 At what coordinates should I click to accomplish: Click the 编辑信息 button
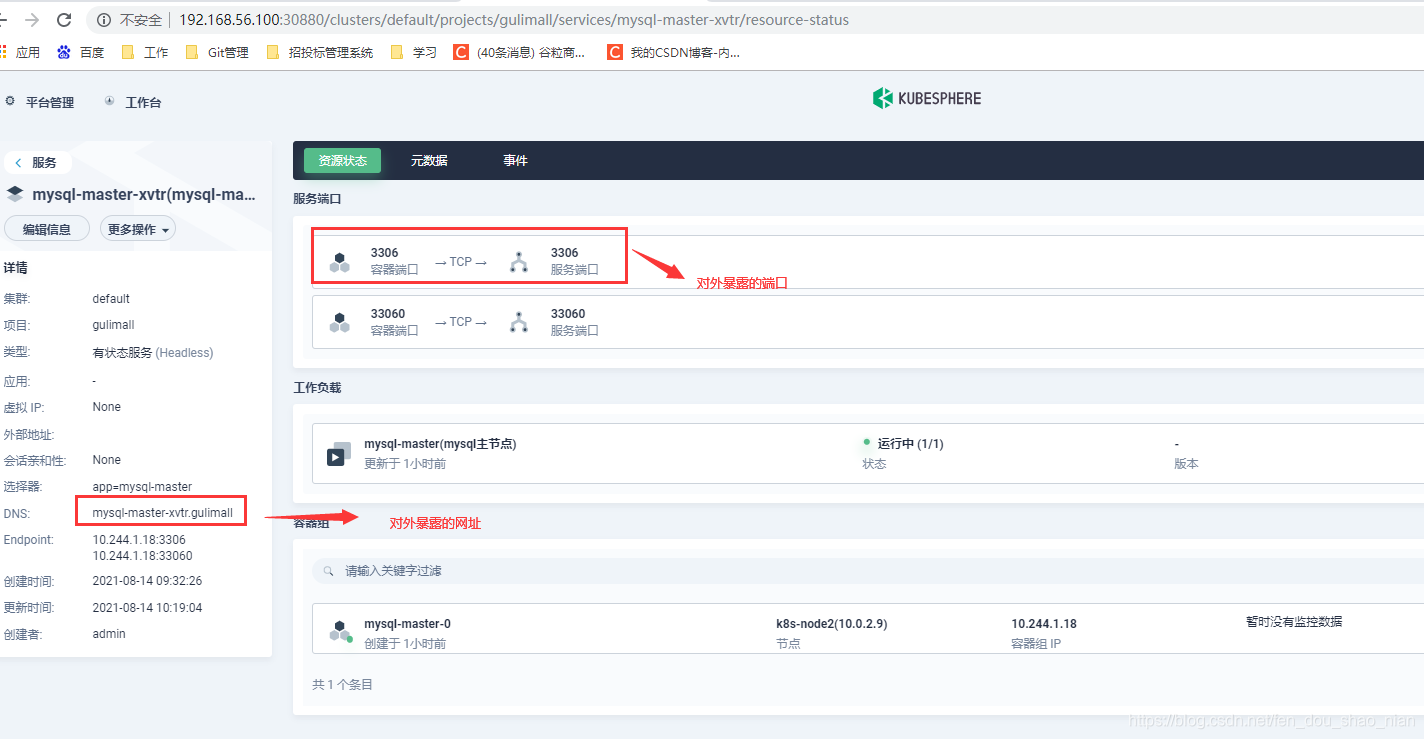47,229
